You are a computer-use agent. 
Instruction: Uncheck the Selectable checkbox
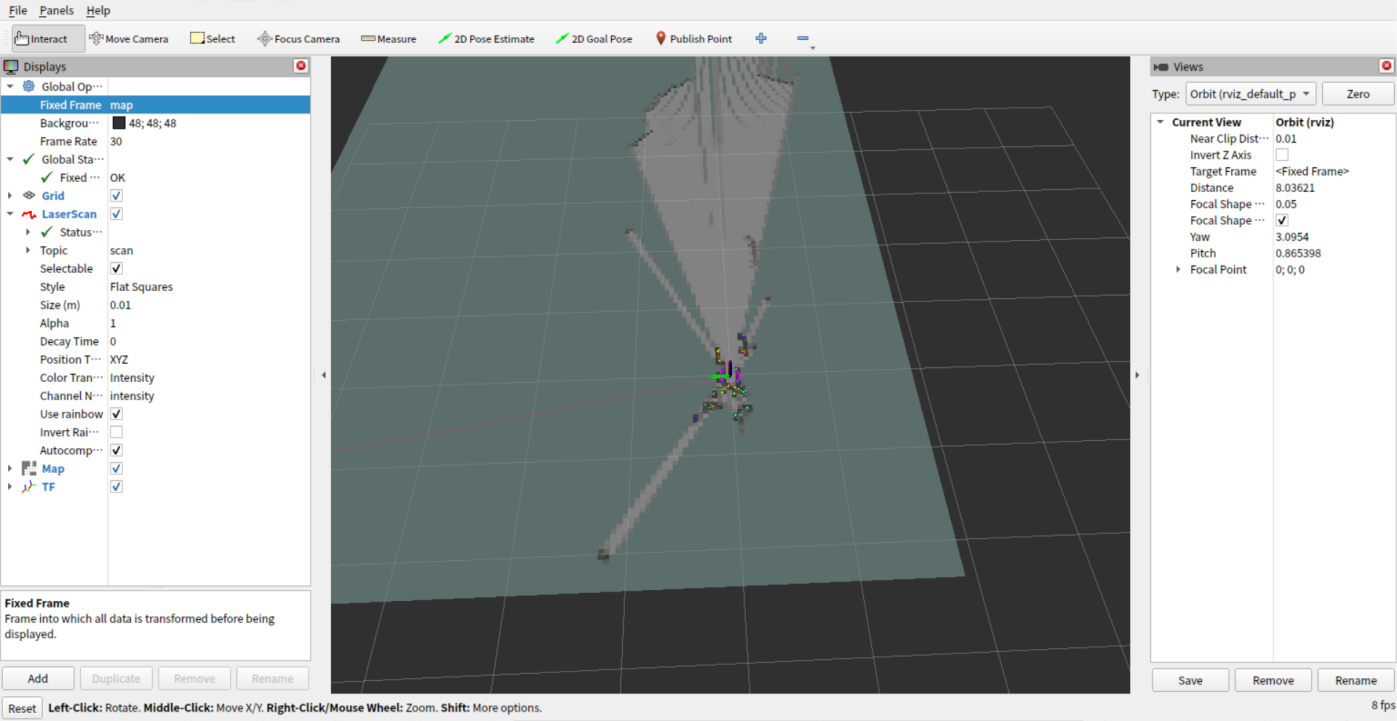[x=116, y=269]
